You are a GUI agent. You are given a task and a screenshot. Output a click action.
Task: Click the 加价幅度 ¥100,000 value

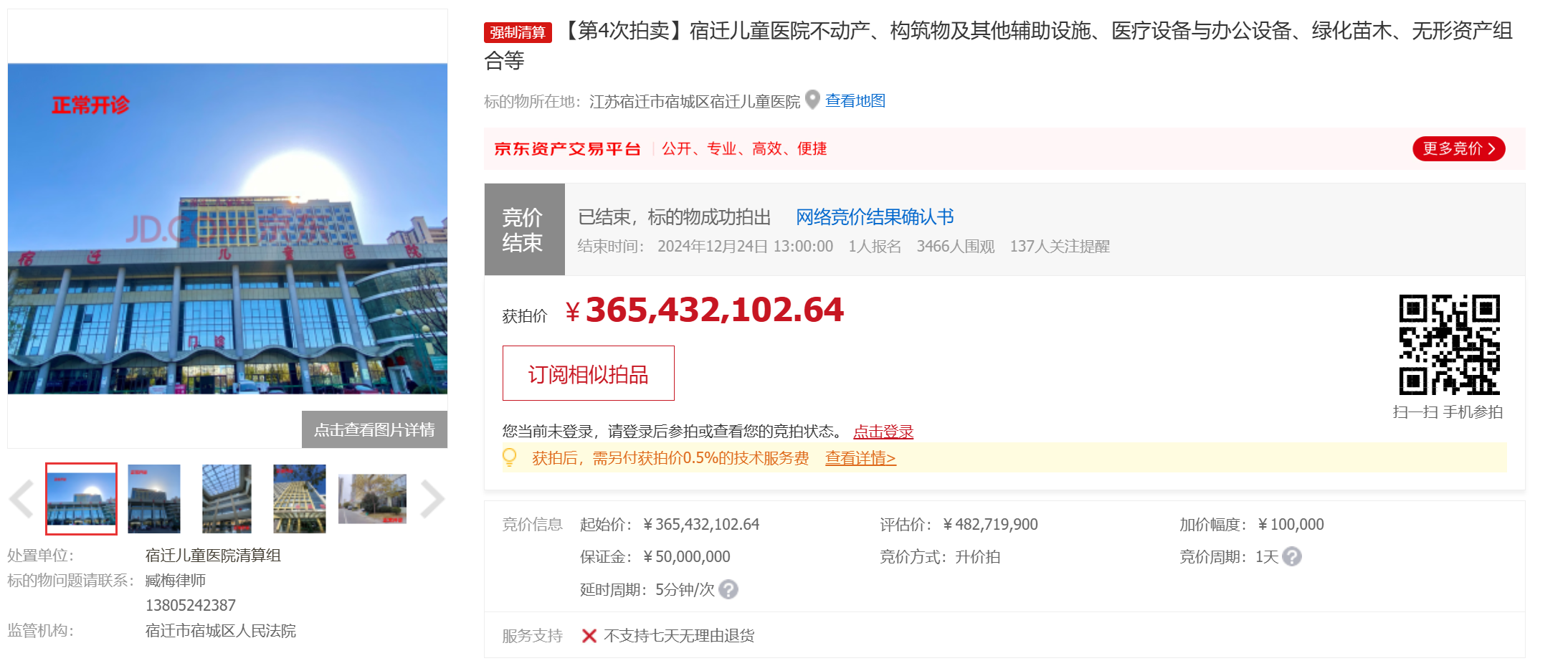[1291, 525]
